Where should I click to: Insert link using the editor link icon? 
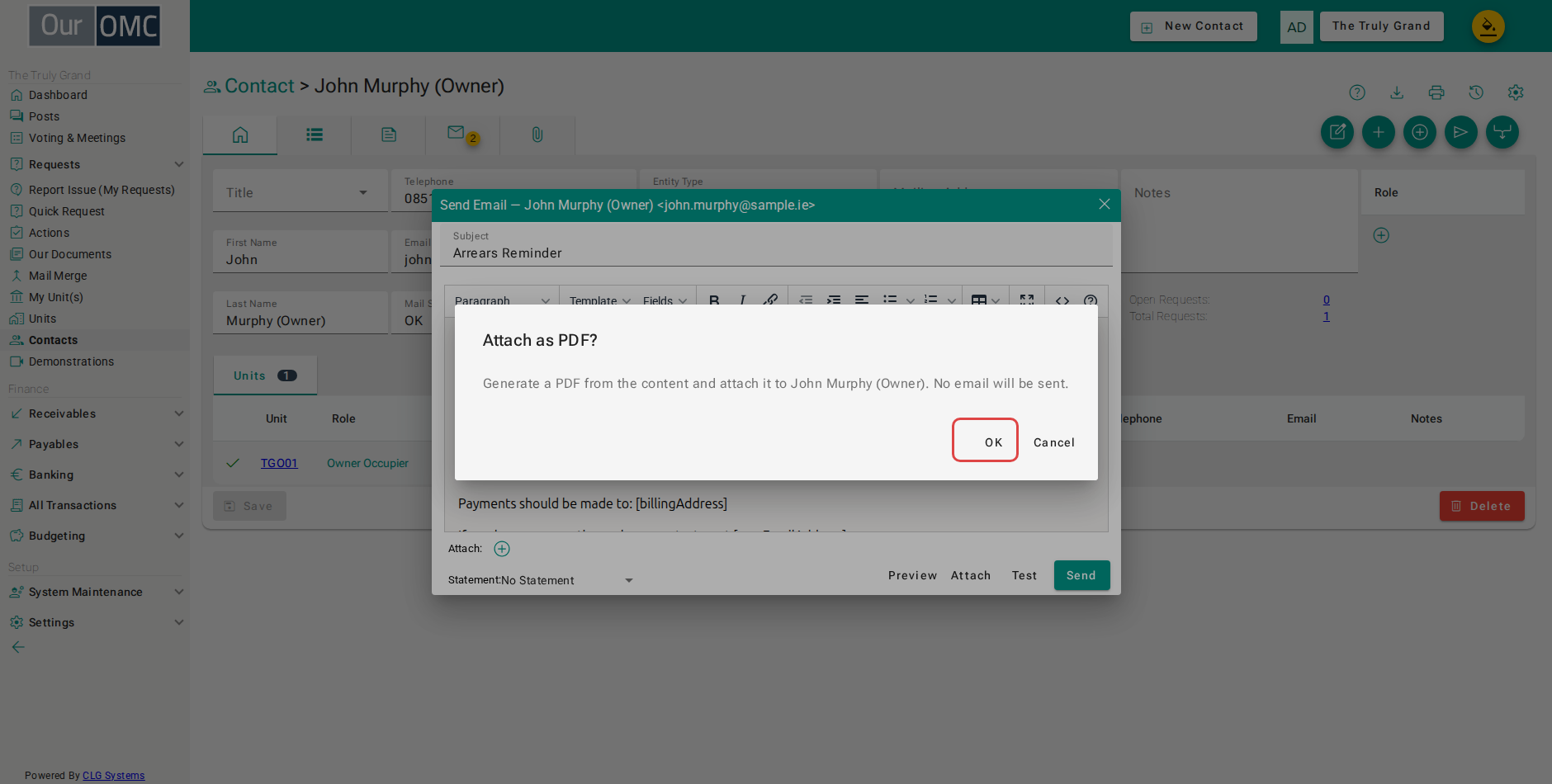pyautogui.click(x=770, y=300)
